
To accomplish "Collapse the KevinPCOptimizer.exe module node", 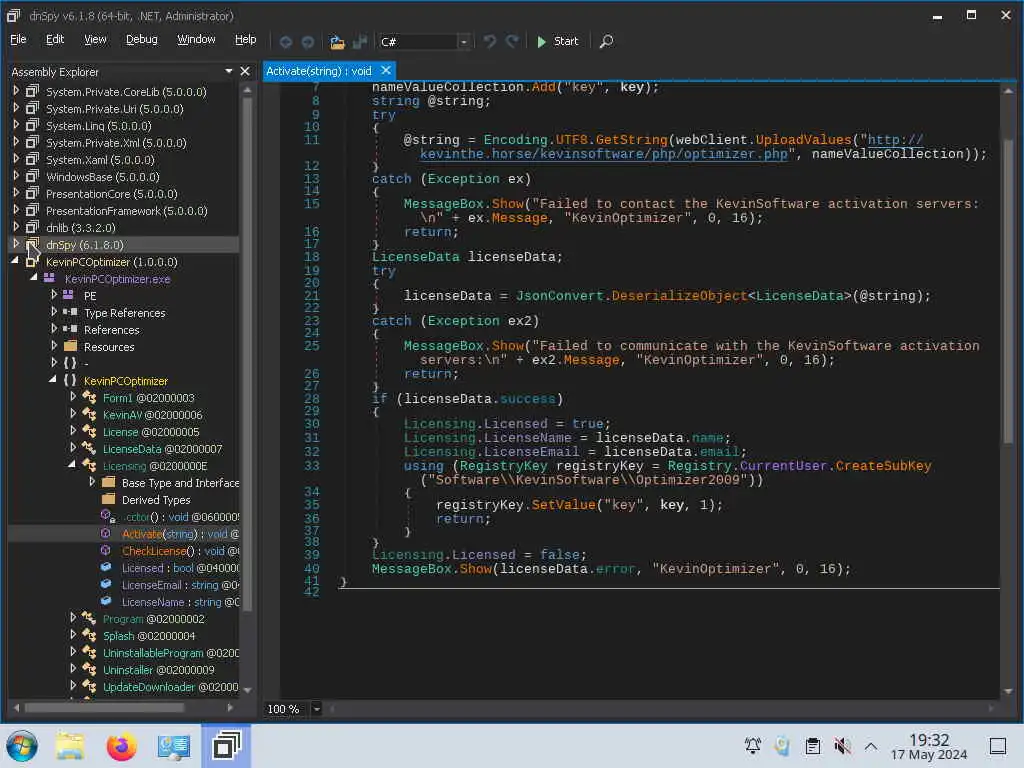I will (x=34, y=278).
